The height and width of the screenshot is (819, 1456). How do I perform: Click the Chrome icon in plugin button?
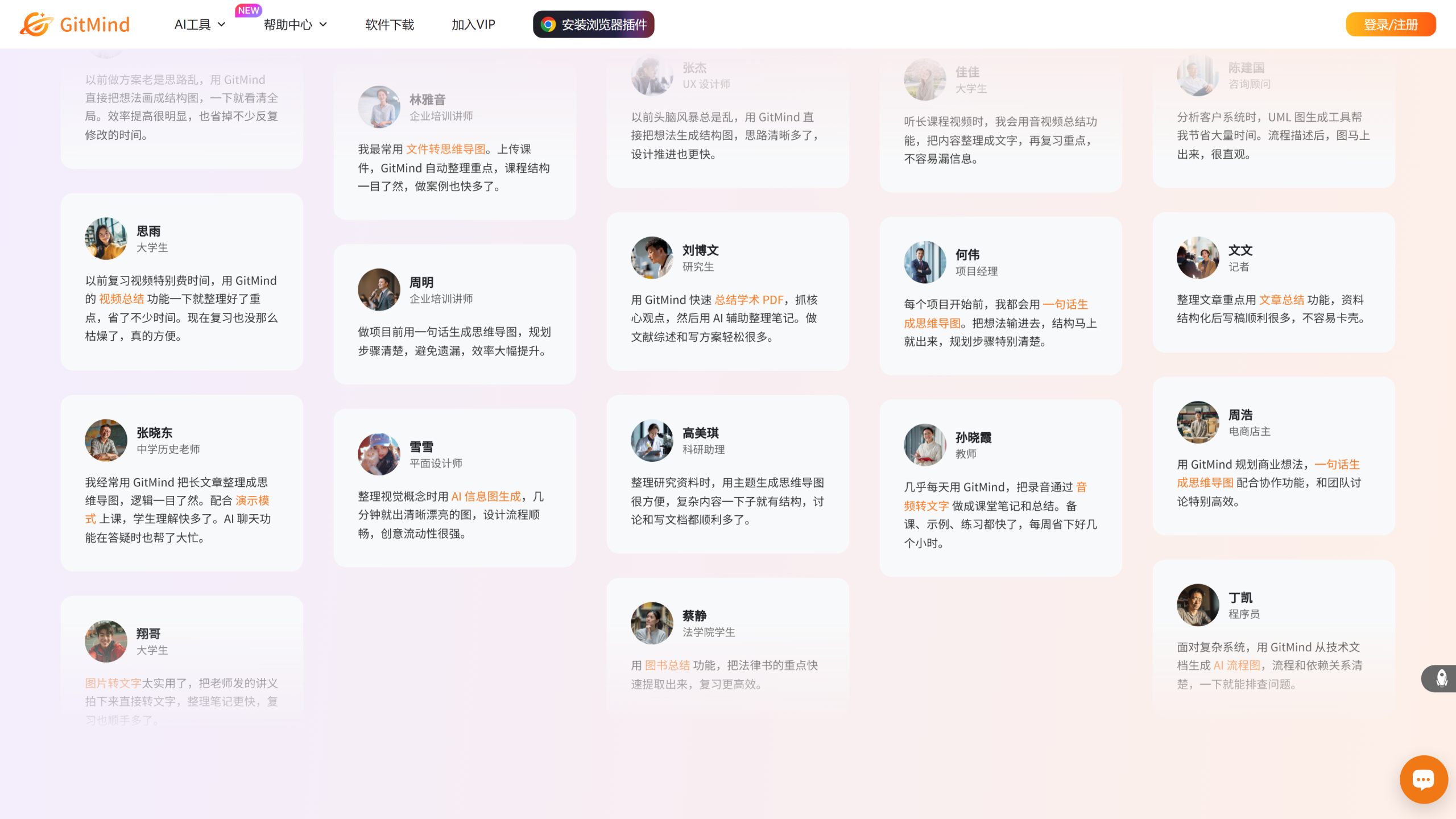point(548,24)
